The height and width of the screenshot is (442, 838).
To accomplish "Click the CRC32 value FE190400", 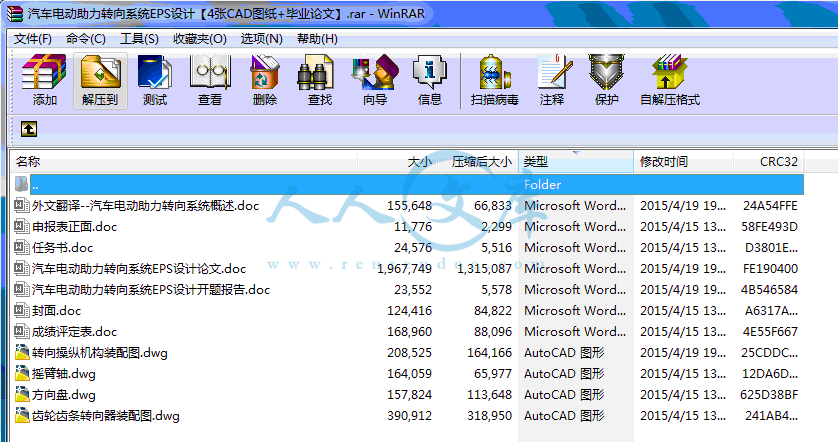I will [770, 269].
